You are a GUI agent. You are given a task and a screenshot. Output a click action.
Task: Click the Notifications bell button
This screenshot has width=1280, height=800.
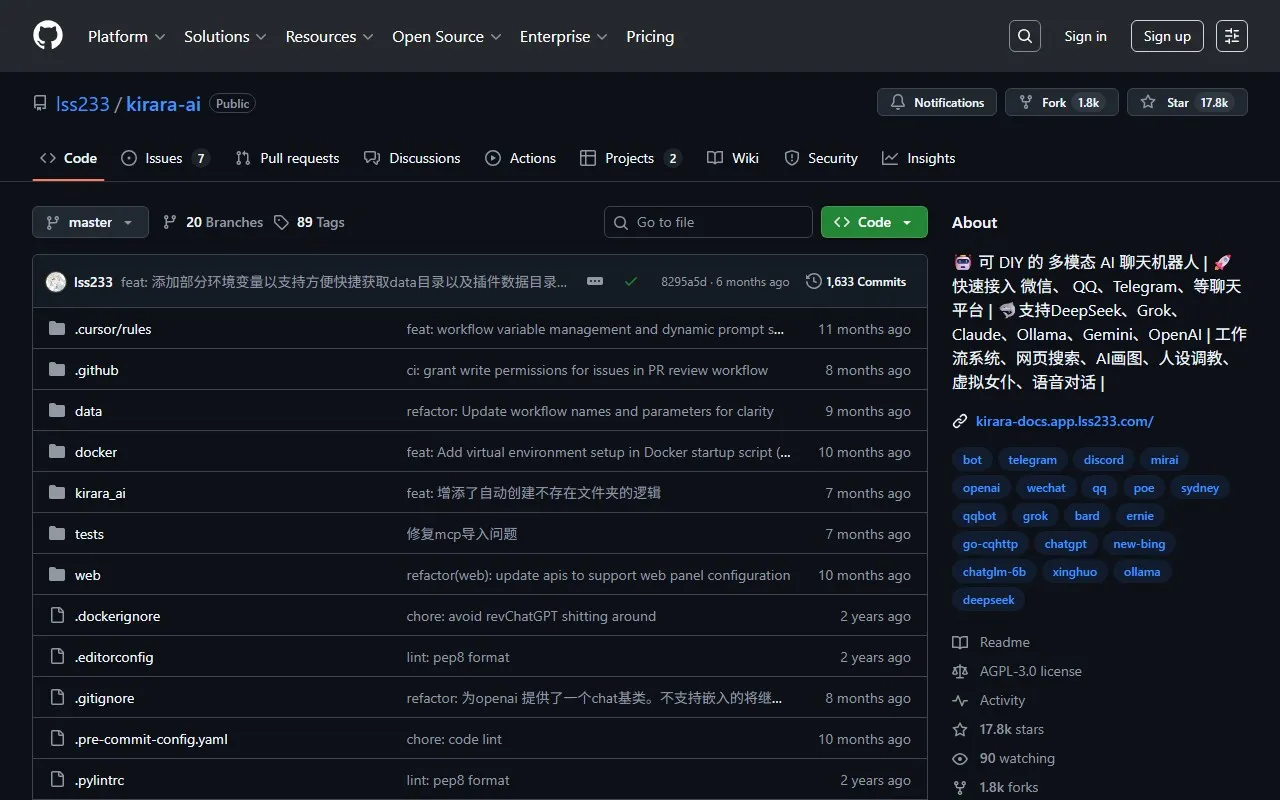coord(937,102)
